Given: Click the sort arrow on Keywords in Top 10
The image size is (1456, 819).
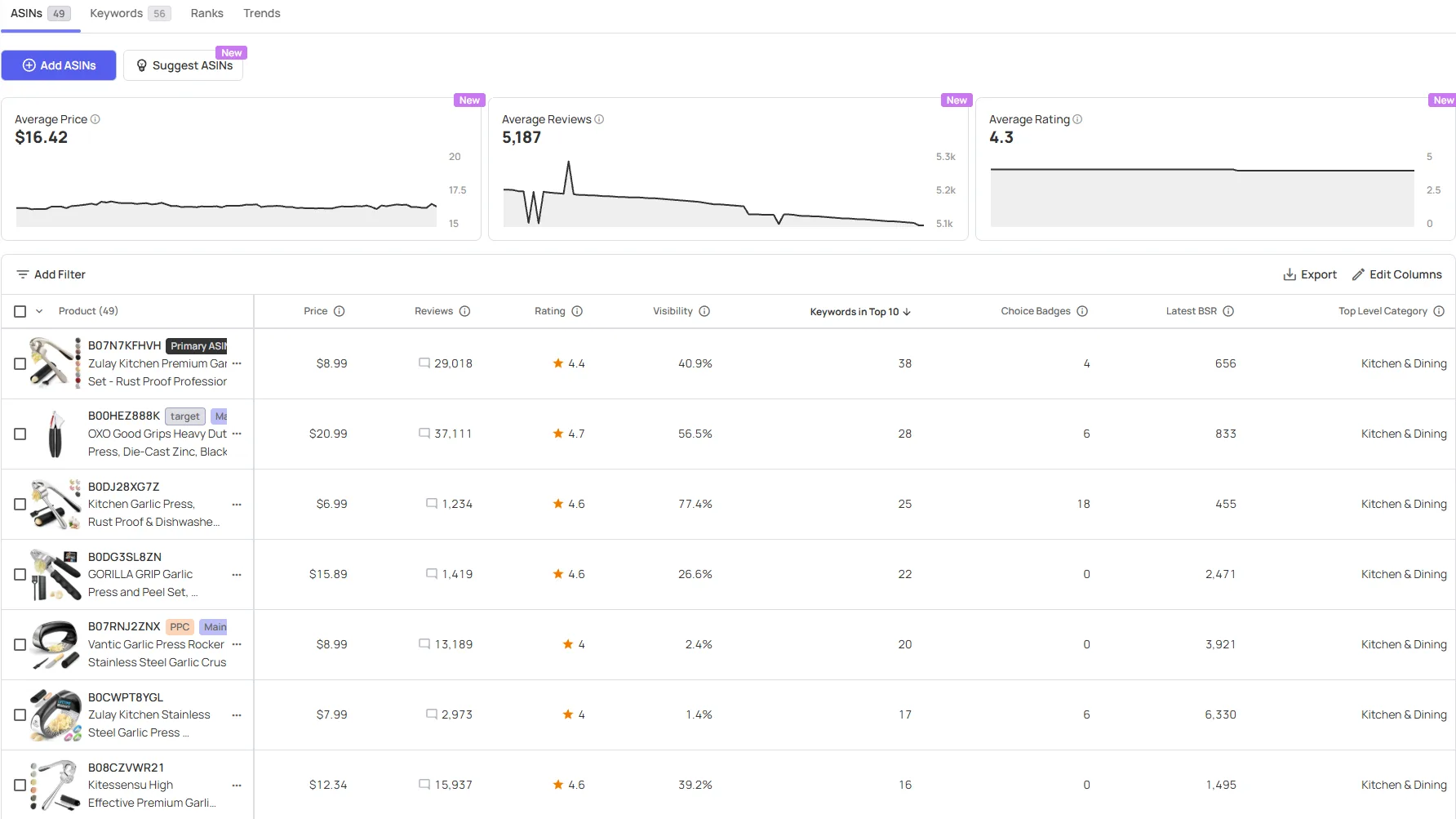Looking at the screenshot, I should (x=907, y=312).
